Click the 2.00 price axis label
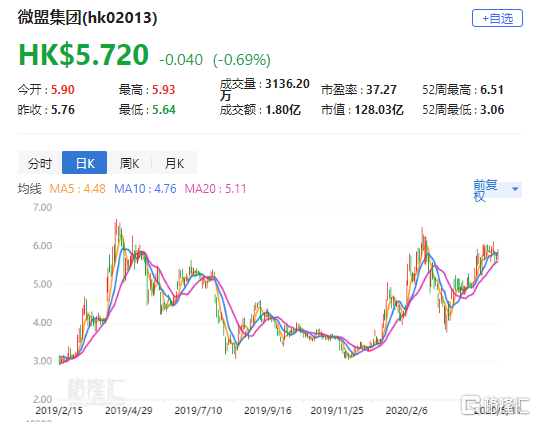The height and width of the screenshot is (422, 536). 42,399
